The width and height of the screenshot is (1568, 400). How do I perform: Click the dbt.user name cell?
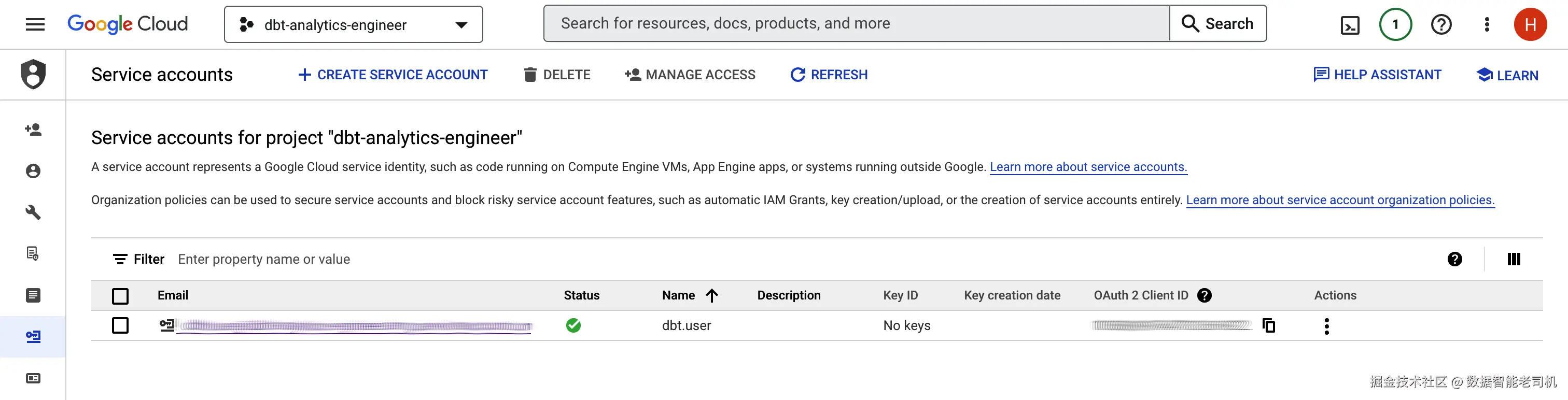click(687, 326)
